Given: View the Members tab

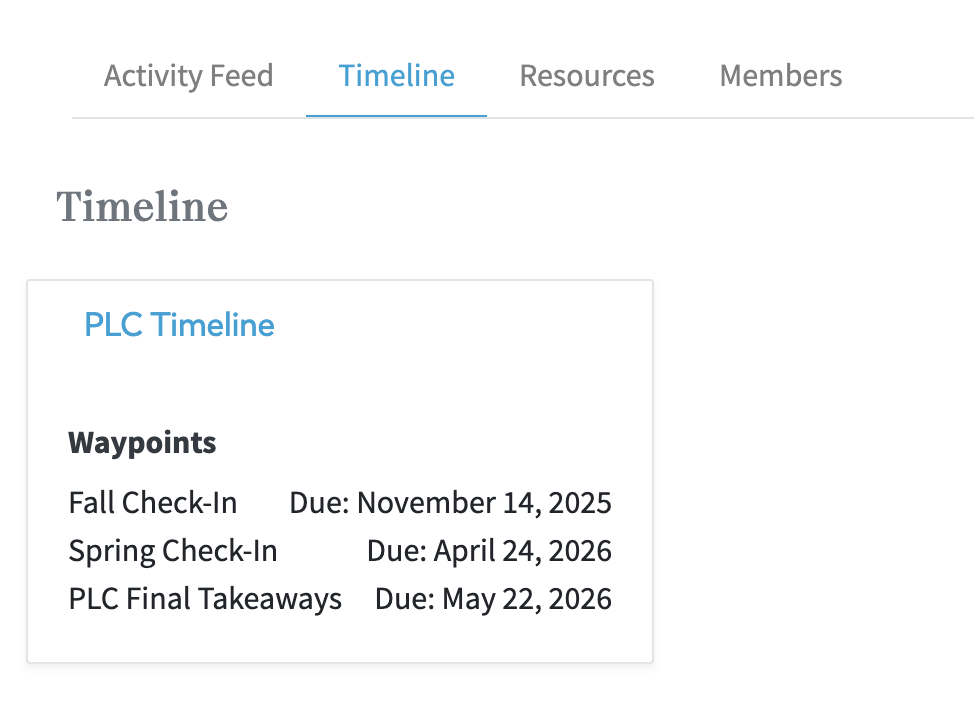Looking at the screenshot, I should [x=780, y=75].
